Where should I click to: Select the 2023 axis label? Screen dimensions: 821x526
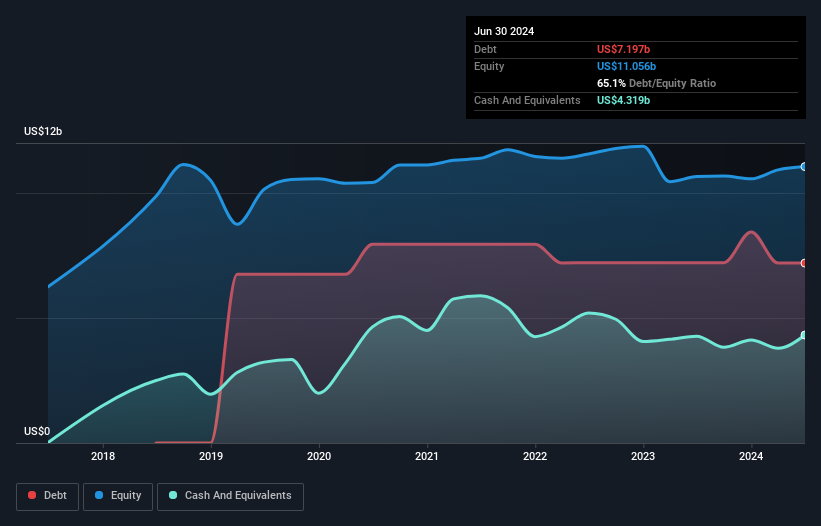[x=643, y=456]
